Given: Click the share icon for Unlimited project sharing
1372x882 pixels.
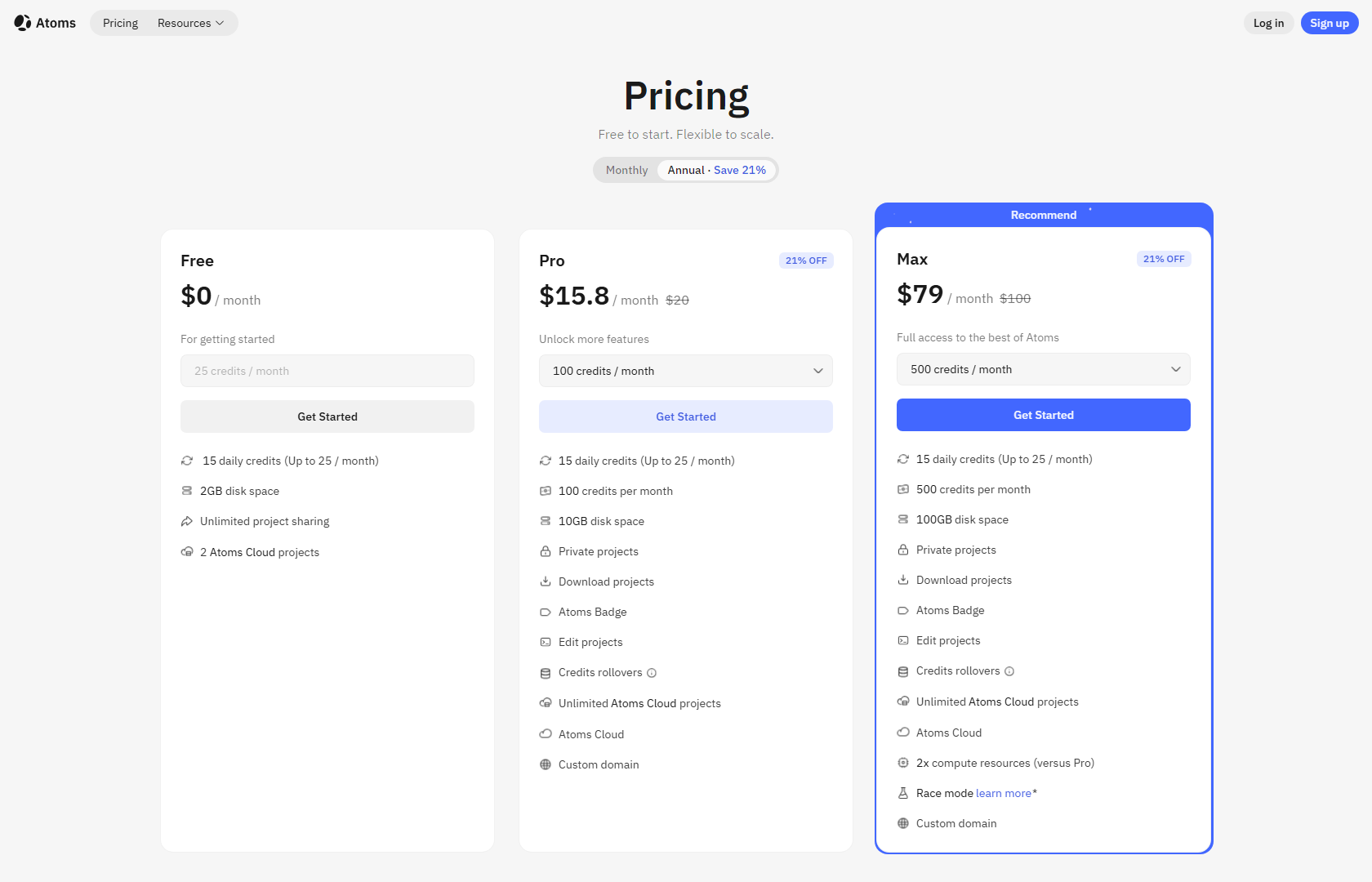Looking at the screenshot, I should click(187, 521).
